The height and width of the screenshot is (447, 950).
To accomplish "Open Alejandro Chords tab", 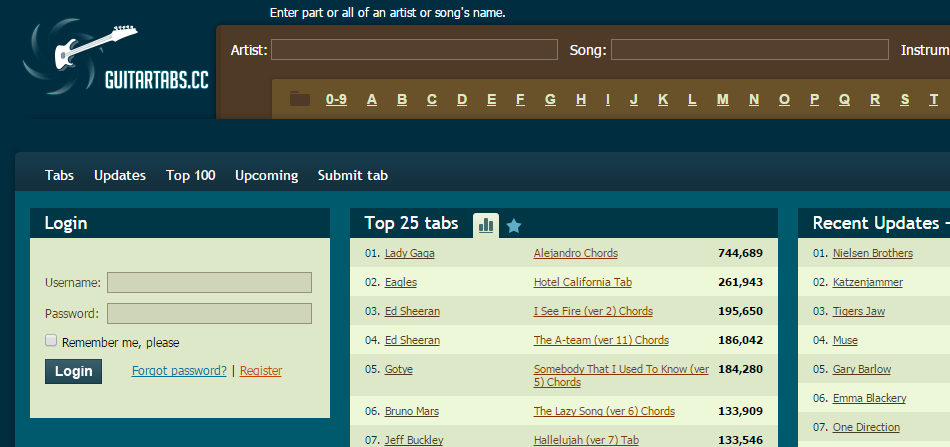I will 576,253.
